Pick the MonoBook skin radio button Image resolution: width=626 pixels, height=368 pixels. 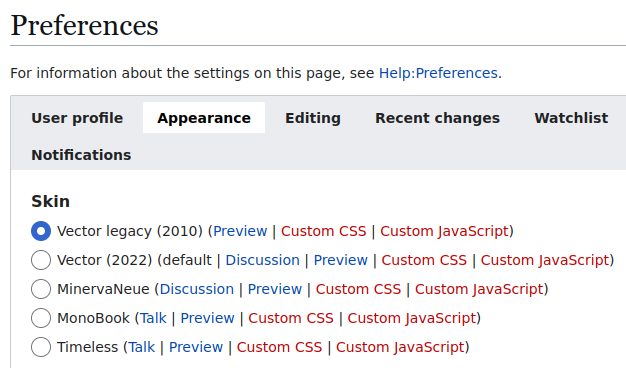(41, 318)
